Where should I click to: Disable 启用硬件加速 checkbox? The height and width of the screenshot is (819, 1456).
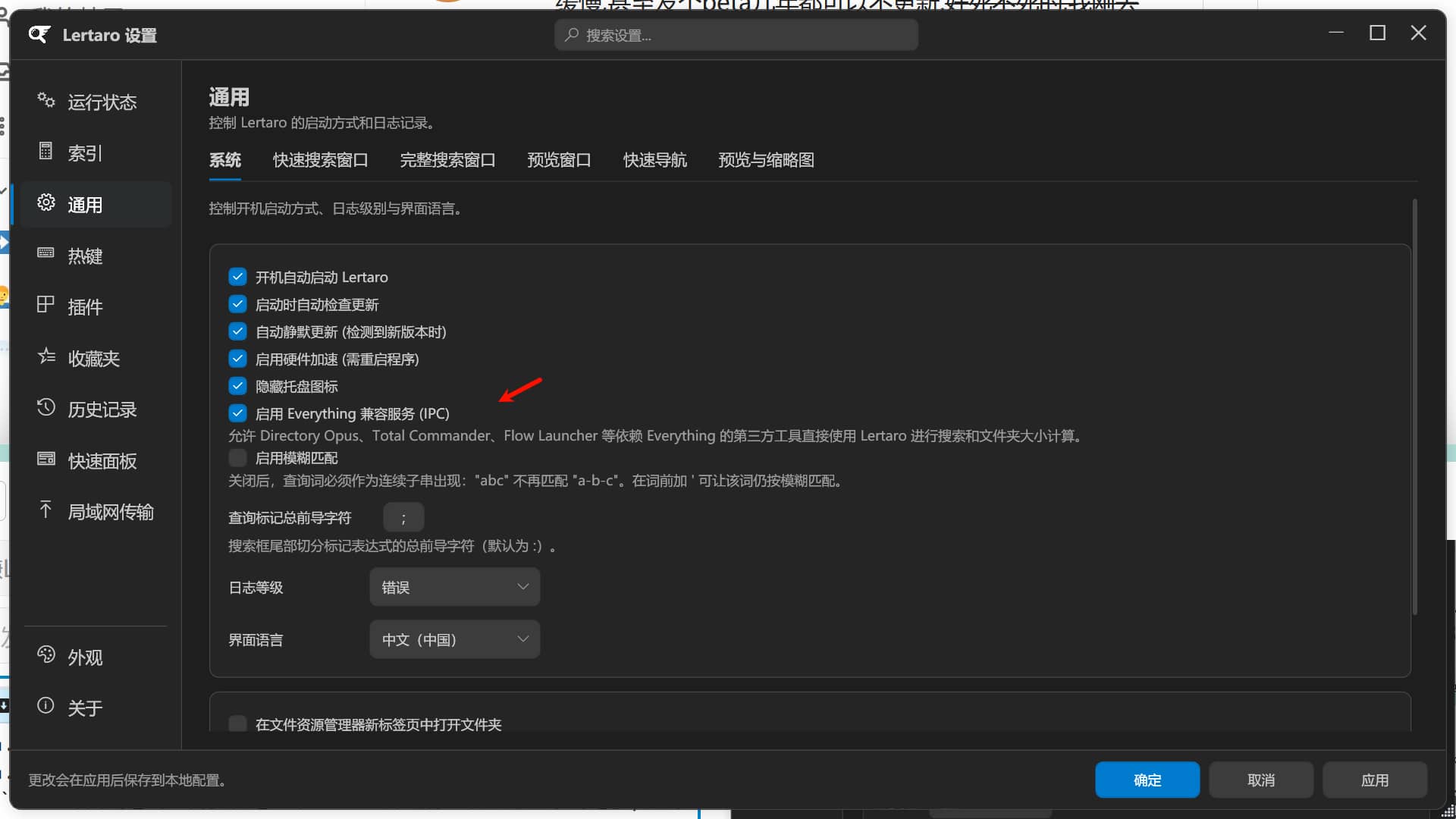pos(237,359)
